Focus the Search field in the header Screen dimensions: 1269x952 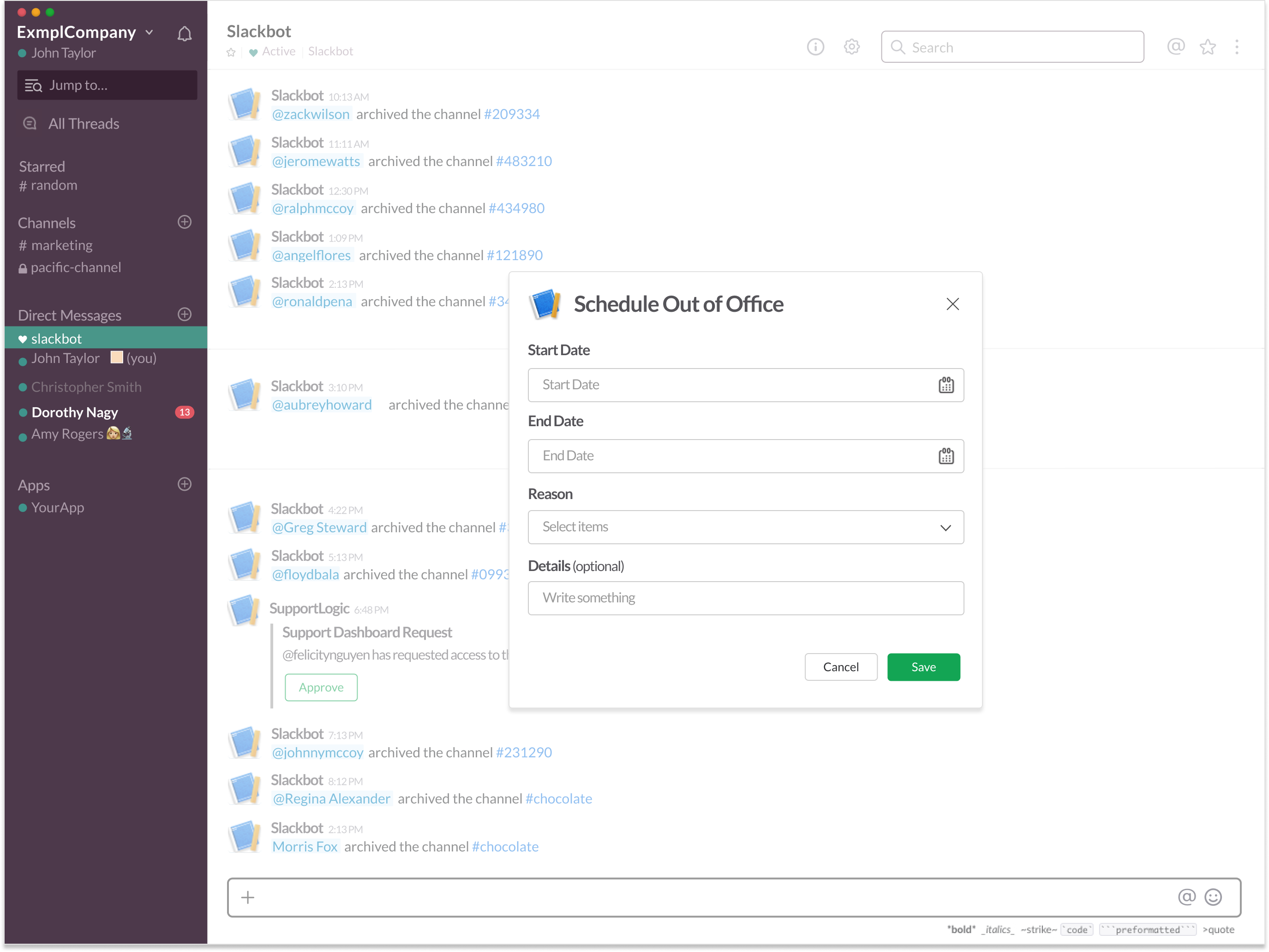pos(1012,47)
